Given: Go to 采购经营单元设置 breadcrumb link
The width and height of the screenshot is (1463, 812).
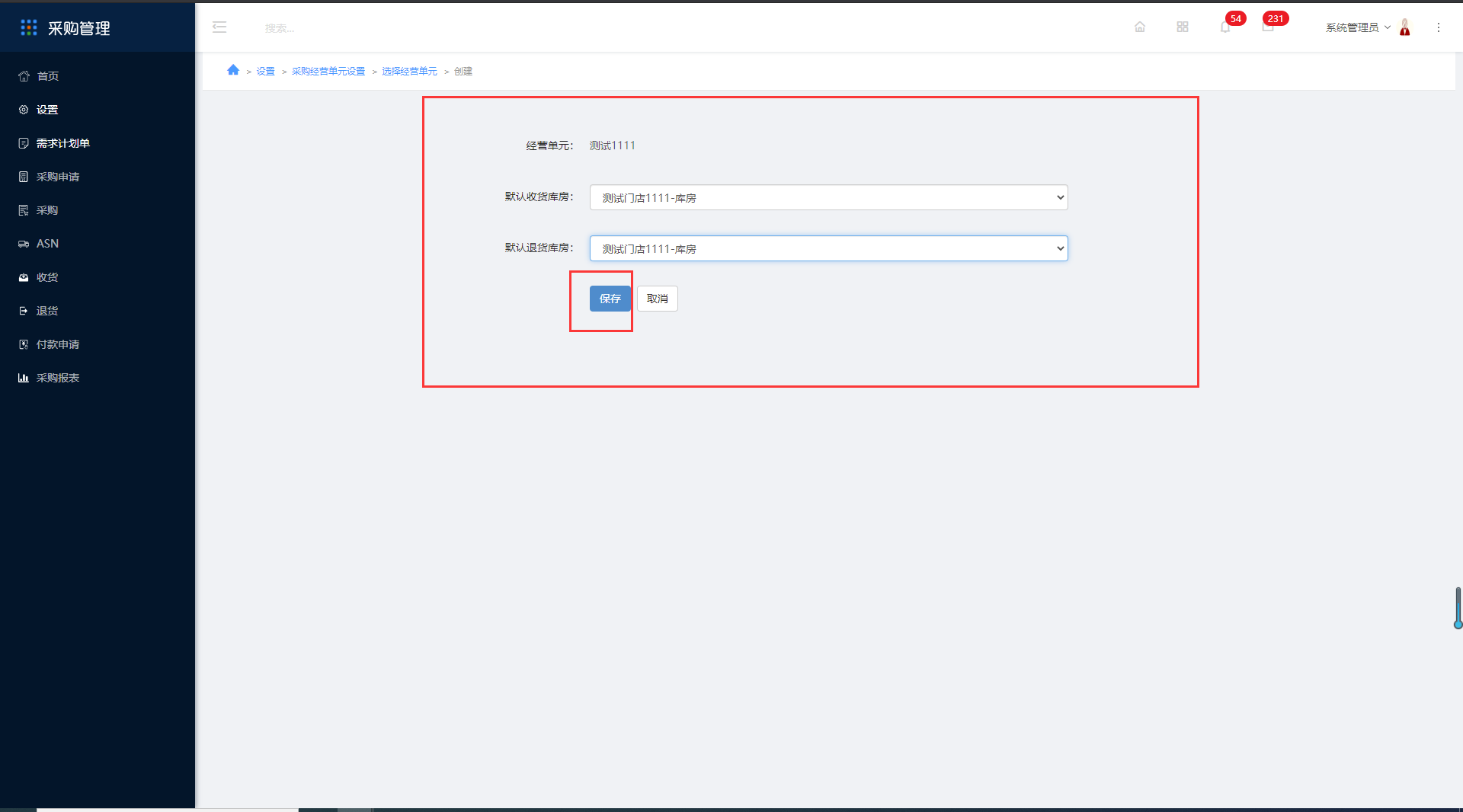Looking at the screenshot, I should pyautogui.click(x=328, y=72).
